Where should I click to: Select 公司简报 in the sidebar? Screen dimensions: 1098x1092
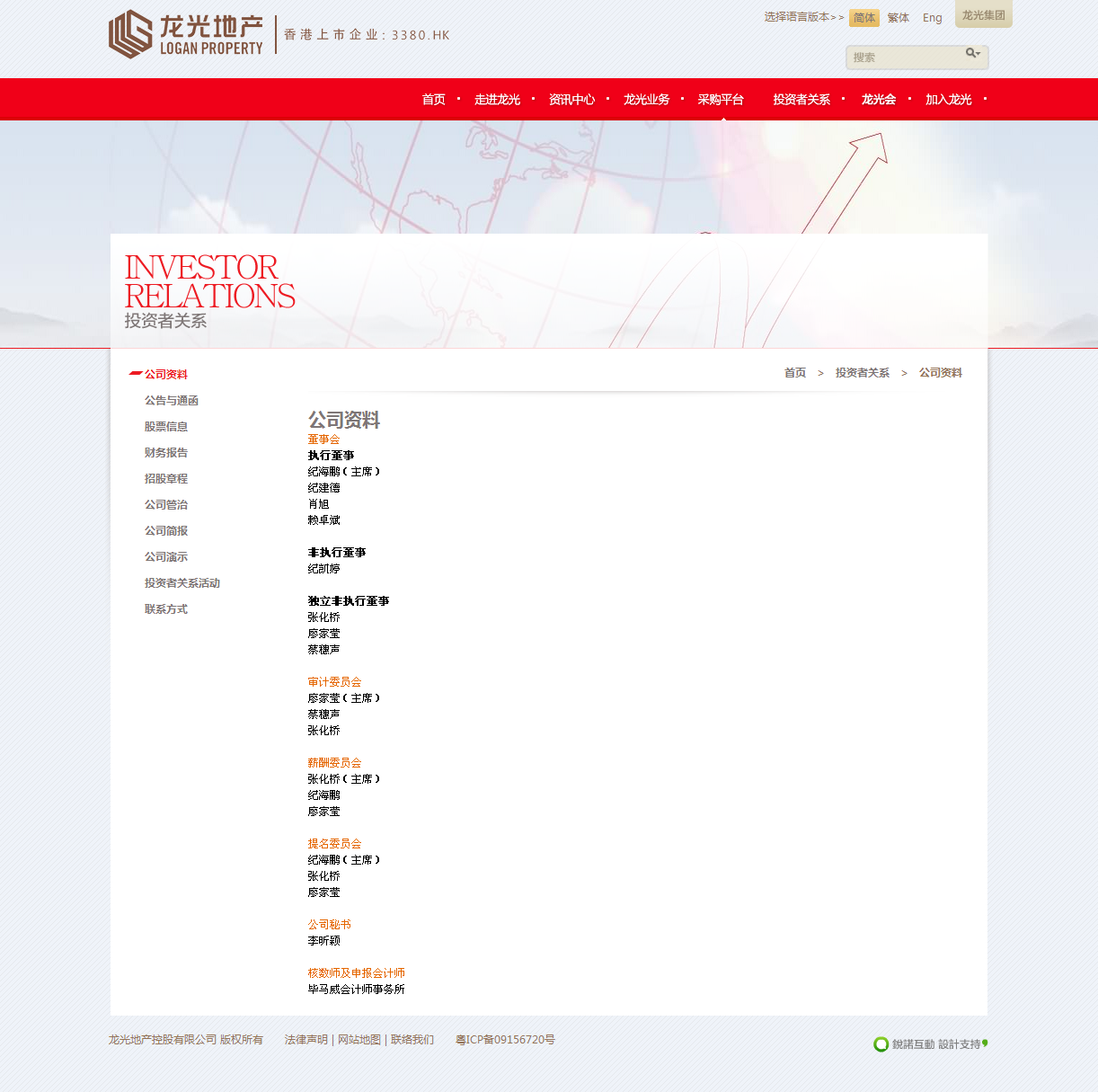point(166,531)
